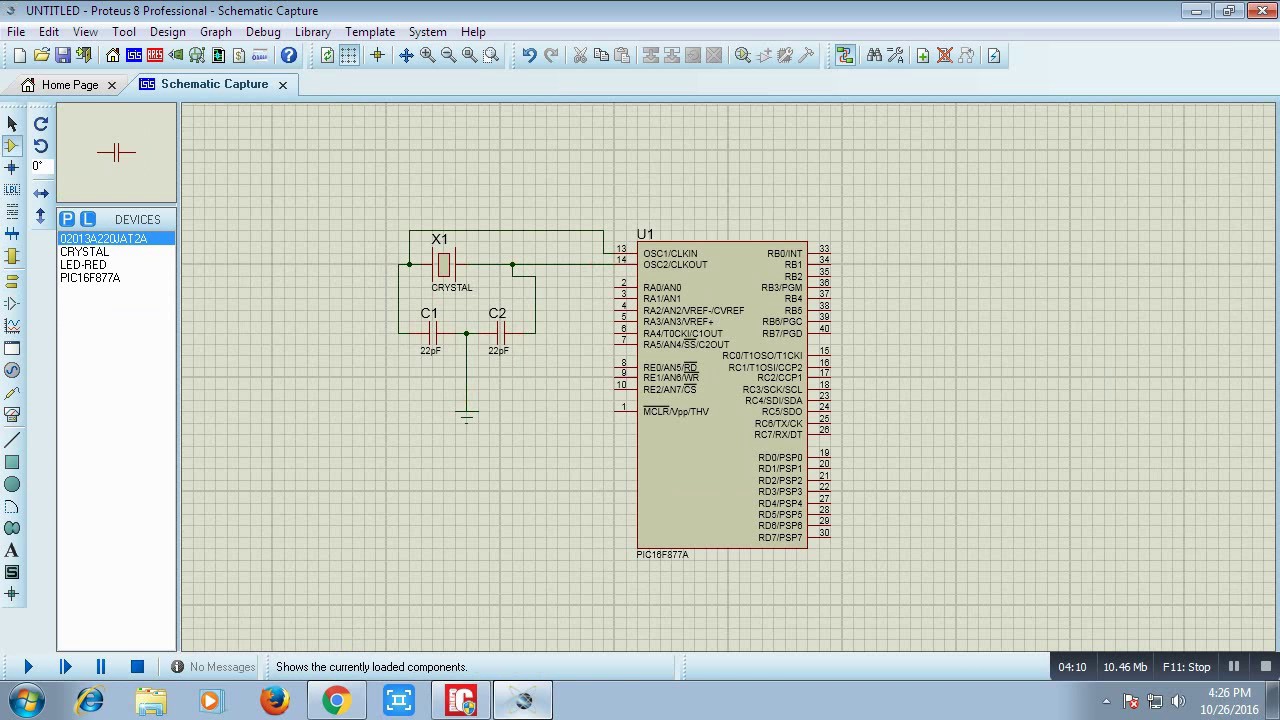Open the ARES PCB Layout icon
The height and width of the screenshot is (720, 1280).
[154, 55]
